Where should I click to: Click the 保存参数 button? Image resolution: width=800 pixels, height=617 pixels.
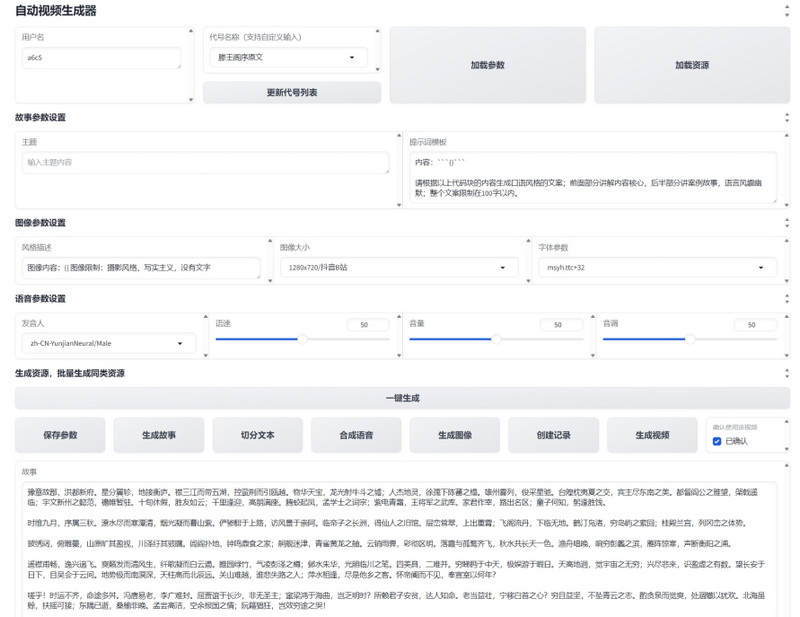point(60,435)
